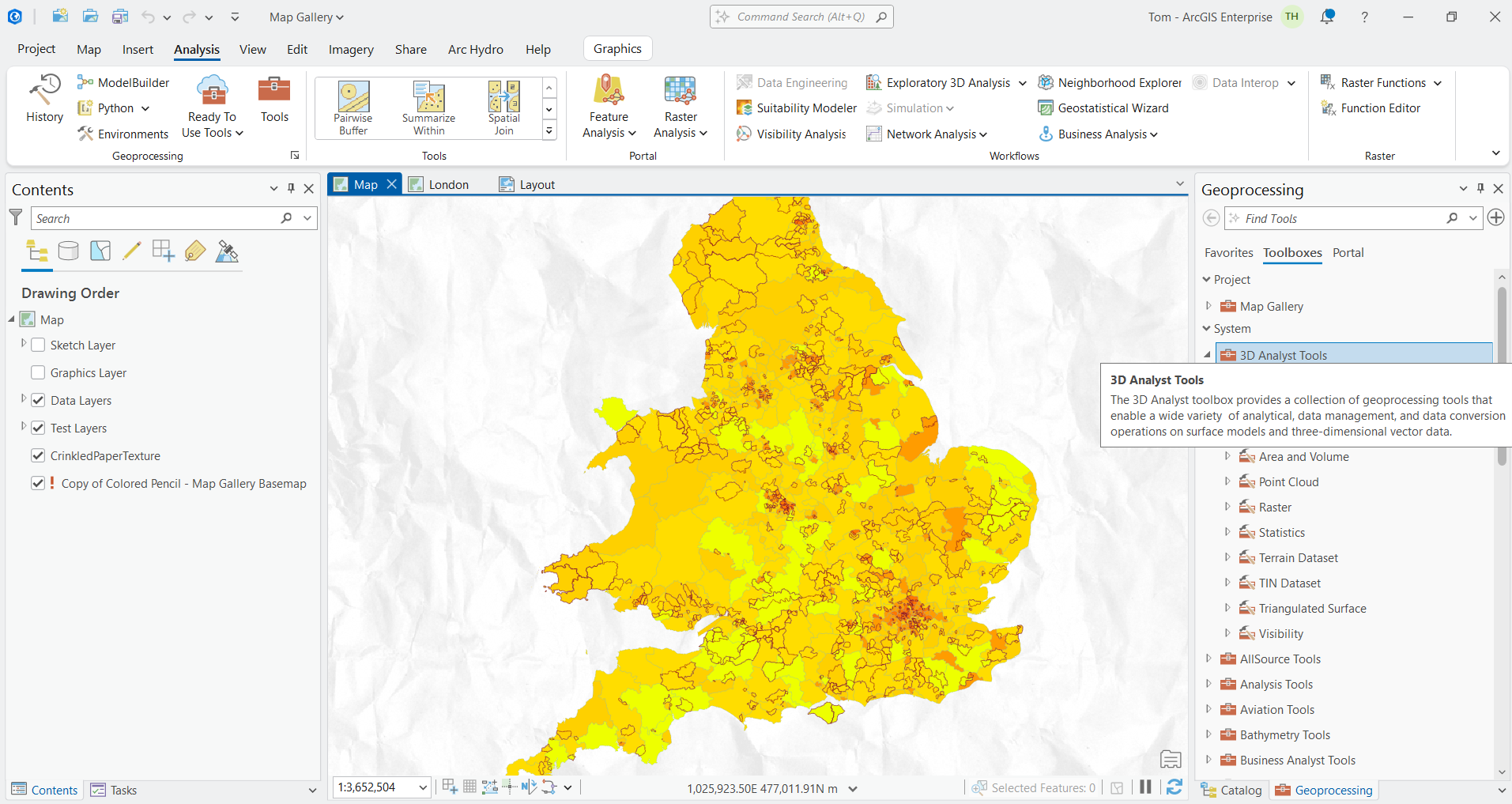Open the map scale dropdown
1512x804 pixels.
pyautogui.click(x=422, y=787)
